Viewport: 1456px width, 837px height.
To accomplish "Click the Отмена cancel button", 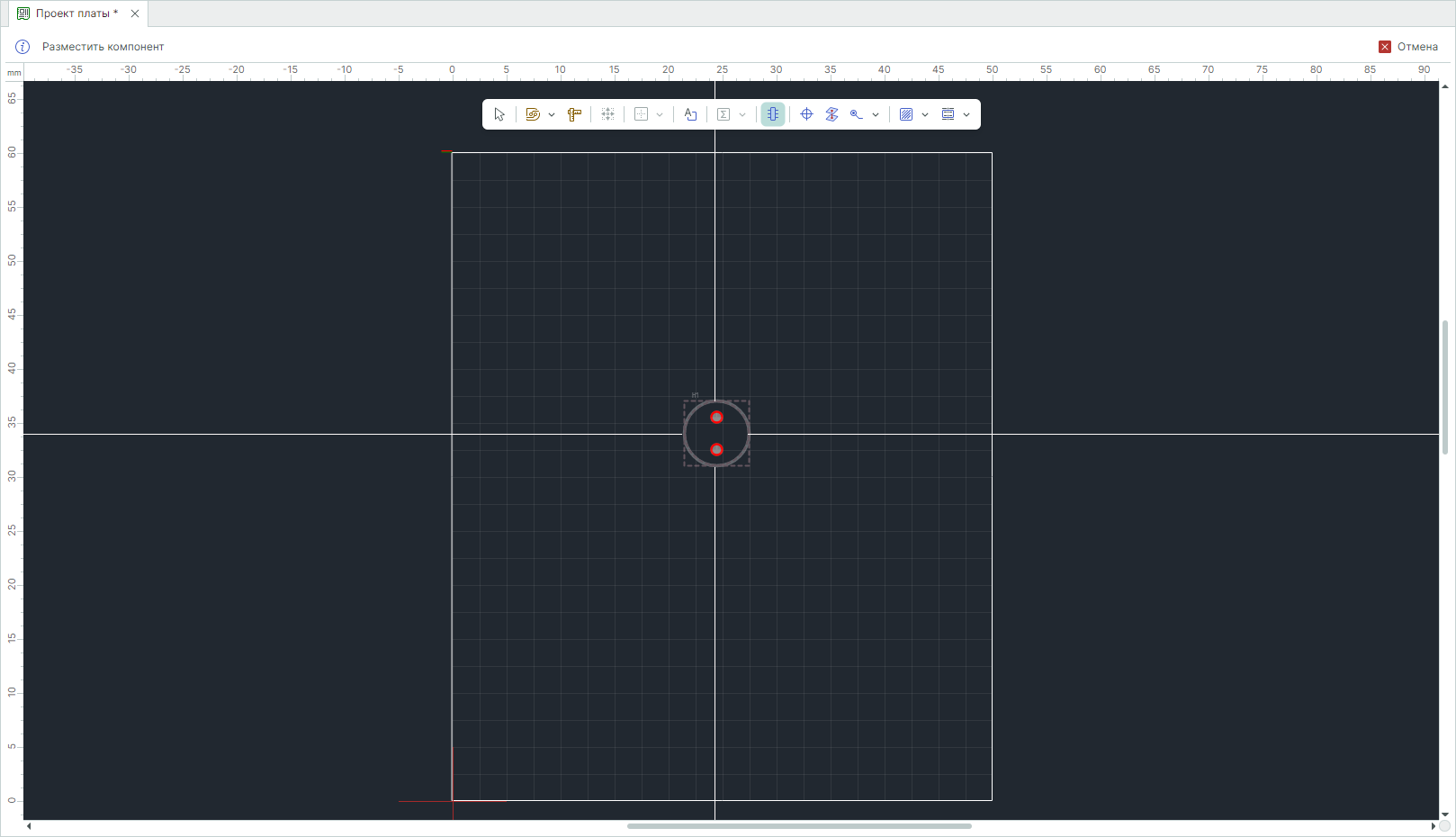I will (1408, 47).
